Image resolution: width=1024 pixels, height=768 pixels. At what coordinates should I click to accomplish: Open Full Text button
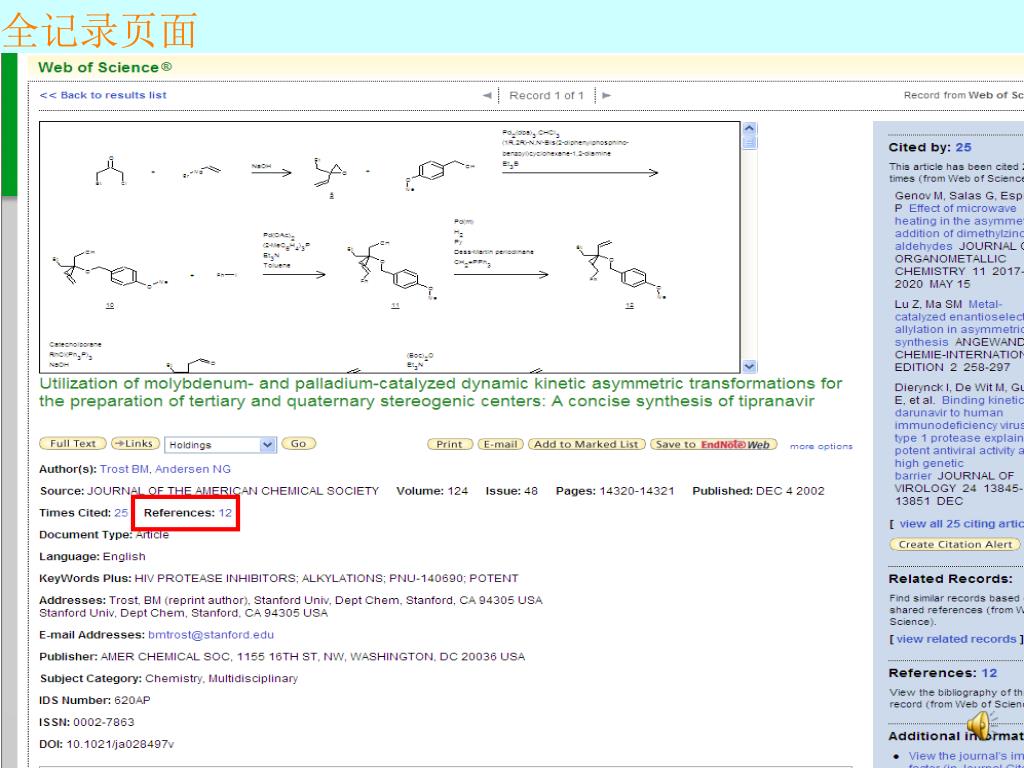pyautogui.click(x=72, y=444)
